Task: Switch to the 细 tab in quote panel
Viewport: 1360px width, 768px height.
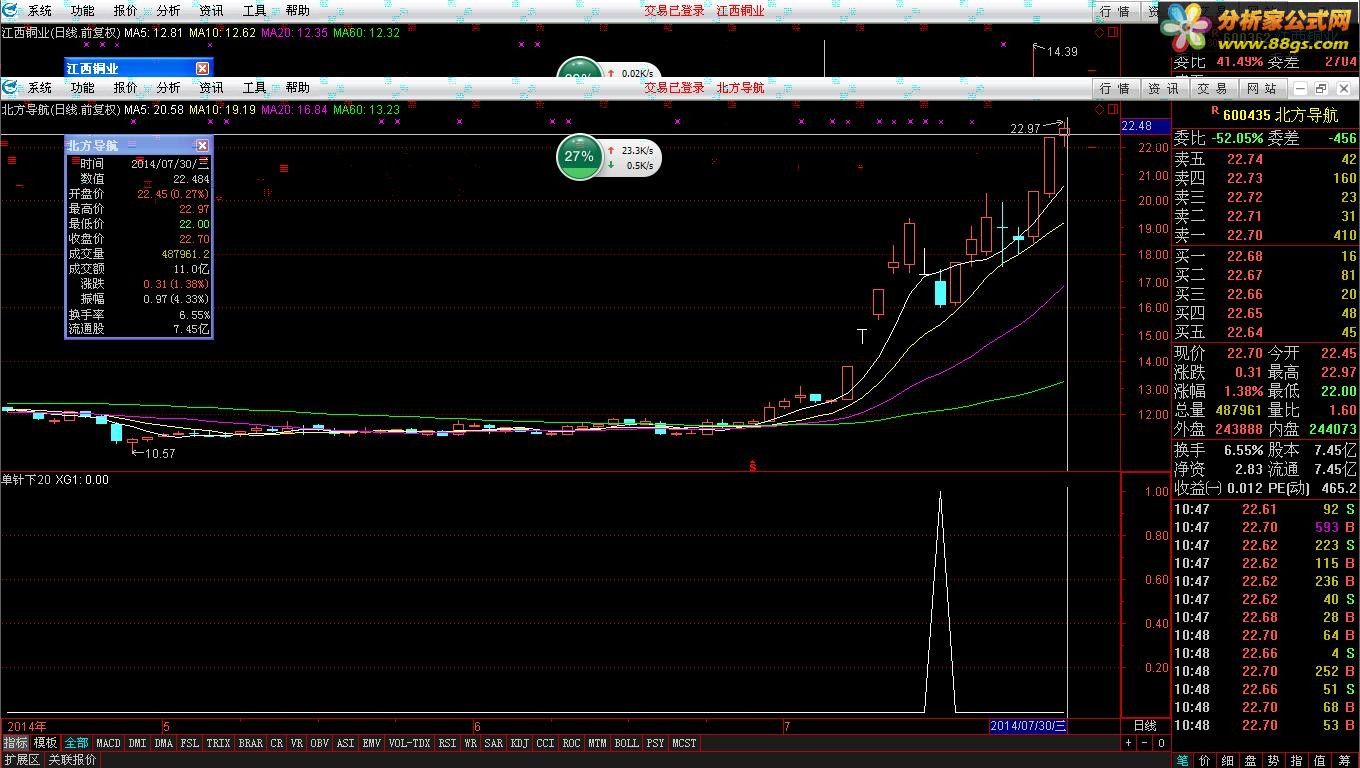Action: coord(1228,760)
